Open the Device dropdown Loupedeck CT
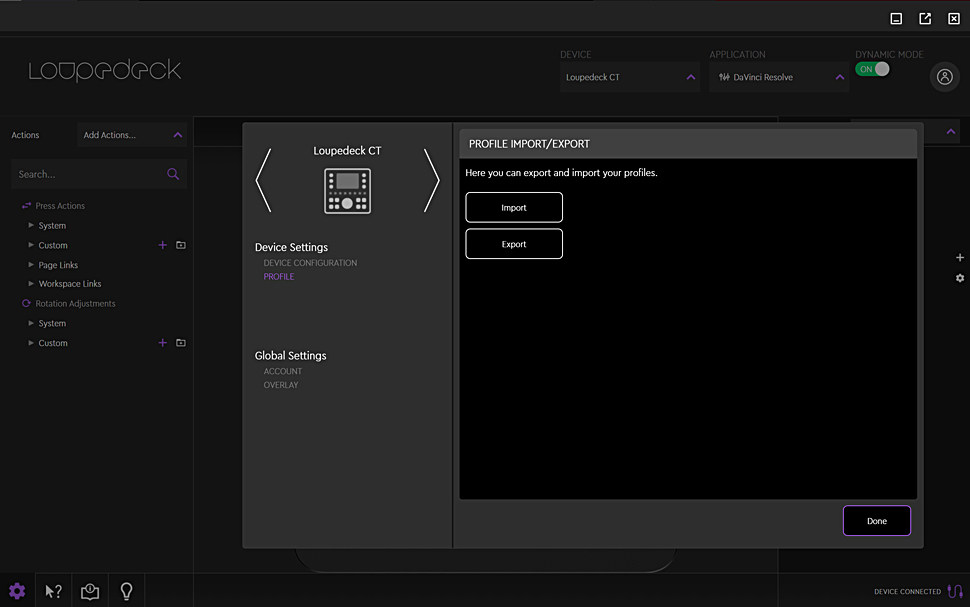The height and width of the screenshot is (607, 970). point(630,77)
